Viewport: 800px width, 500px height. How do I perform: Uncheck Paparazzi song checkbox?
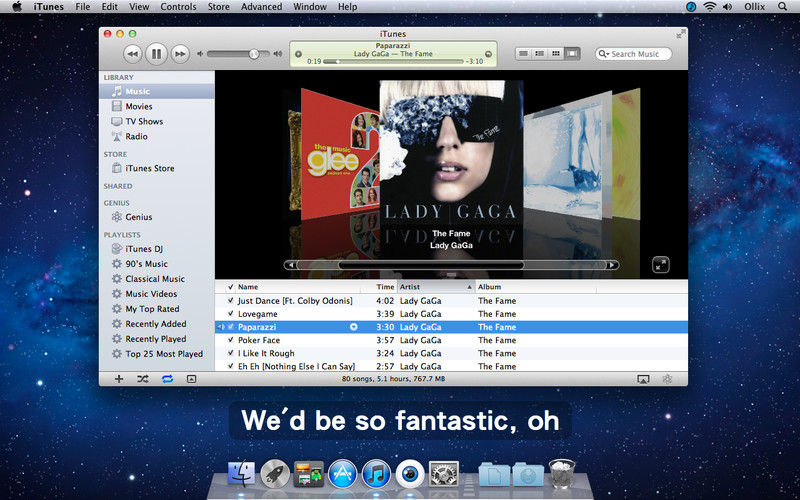(x=231, y=327)
